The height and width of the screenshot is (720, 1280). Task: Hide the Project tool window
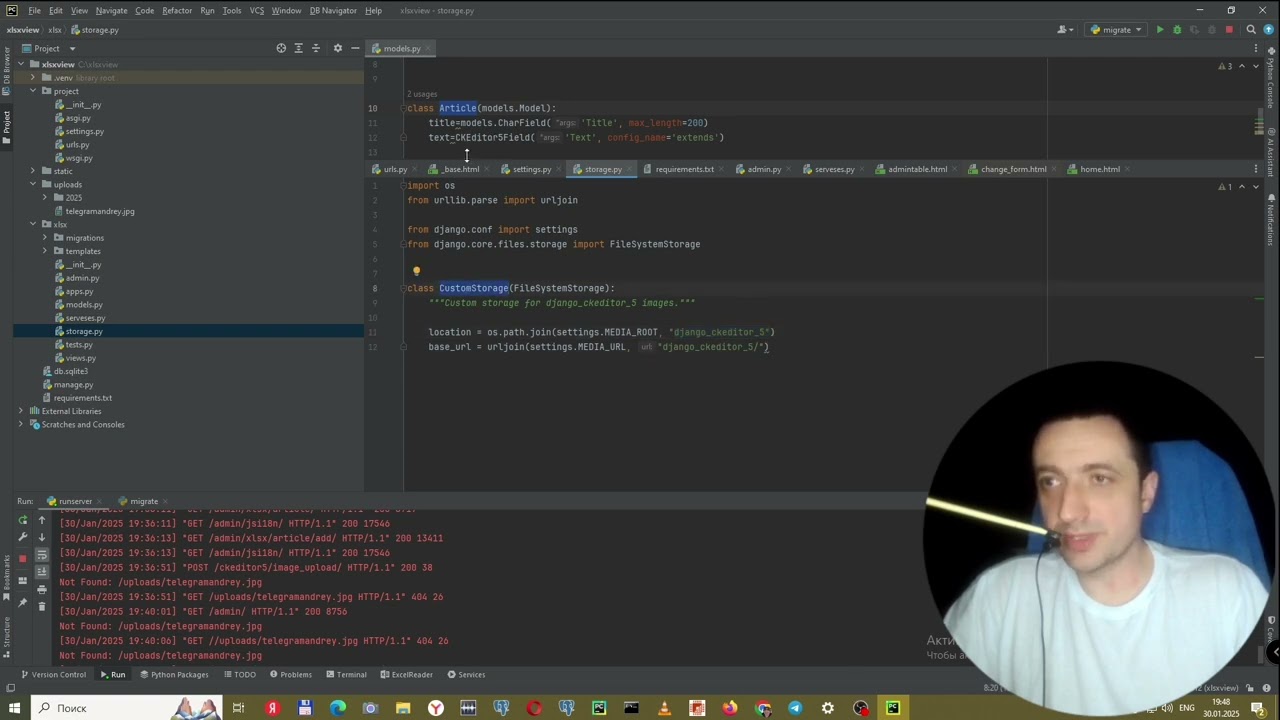click(355, 48)
